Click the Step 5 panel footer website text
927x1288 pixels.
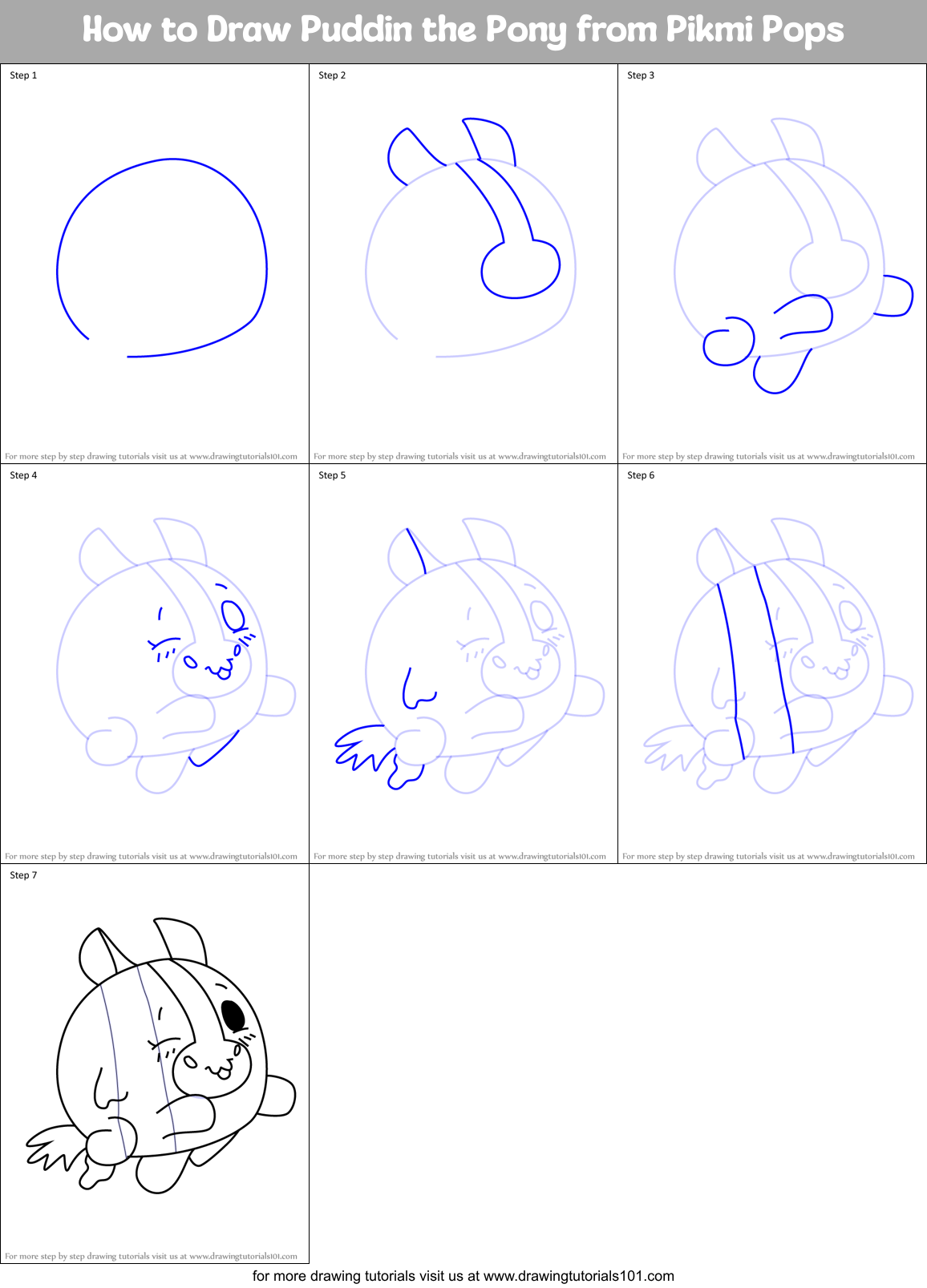pos(459,856)
